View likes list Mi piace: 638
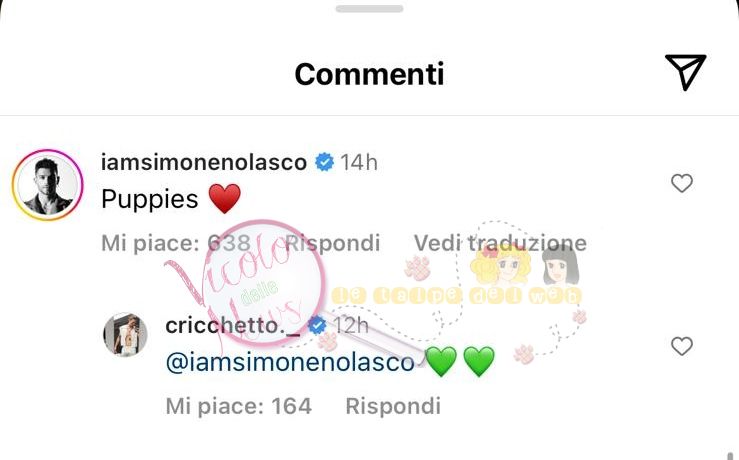 pos(176,243)
